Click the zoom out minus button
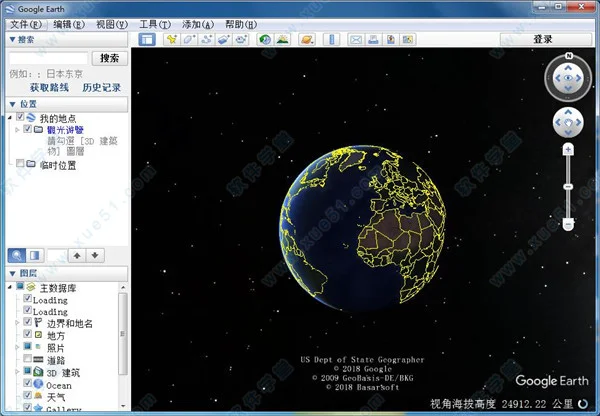 568,224
